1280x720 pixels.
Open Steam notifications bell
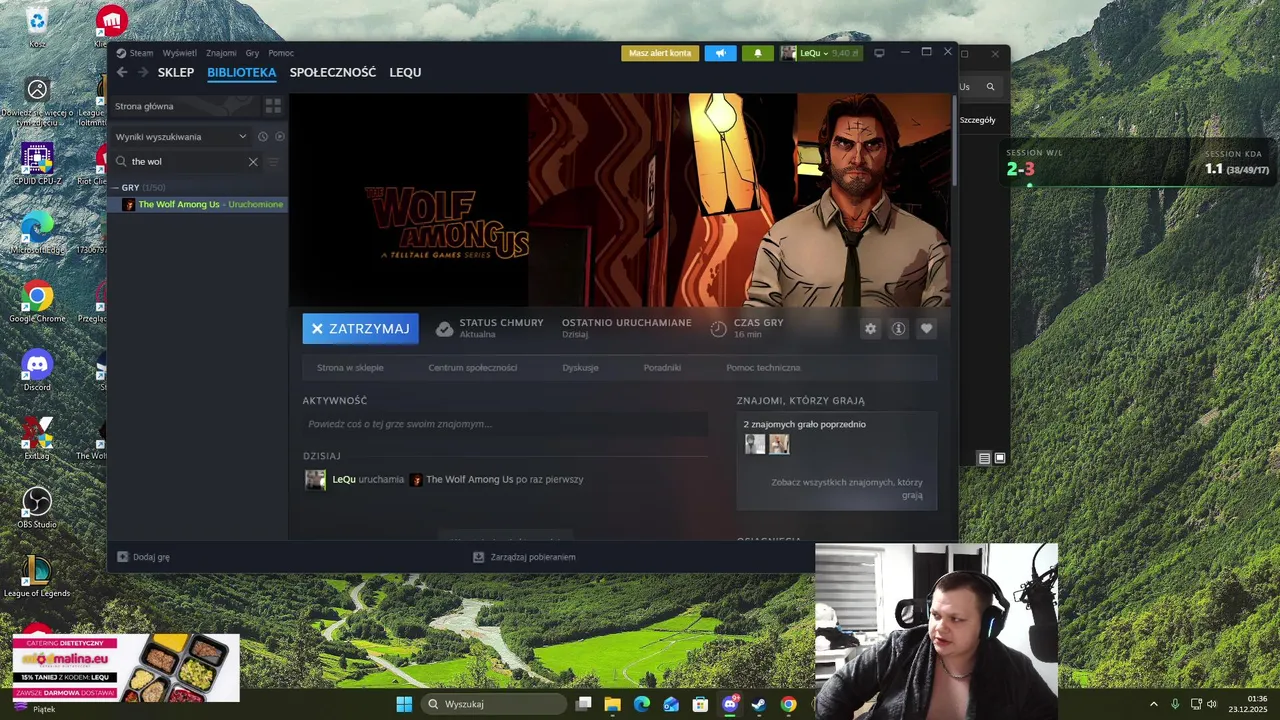pyautogui.click(x=757, y=53)
